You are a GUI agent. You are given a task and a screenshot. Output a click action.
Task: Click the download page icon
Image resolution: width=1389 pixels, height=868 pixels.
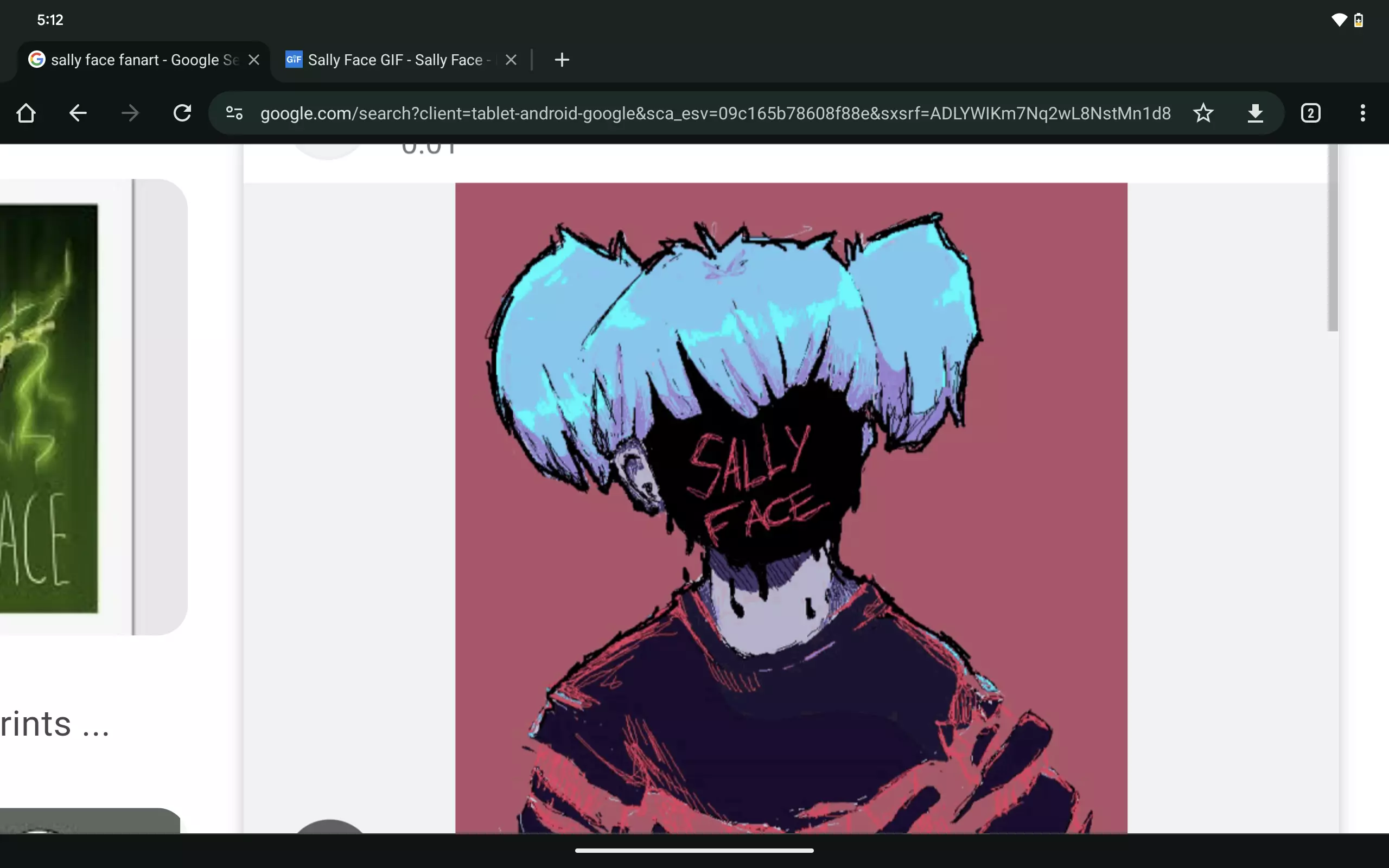tap(1256, 113)
